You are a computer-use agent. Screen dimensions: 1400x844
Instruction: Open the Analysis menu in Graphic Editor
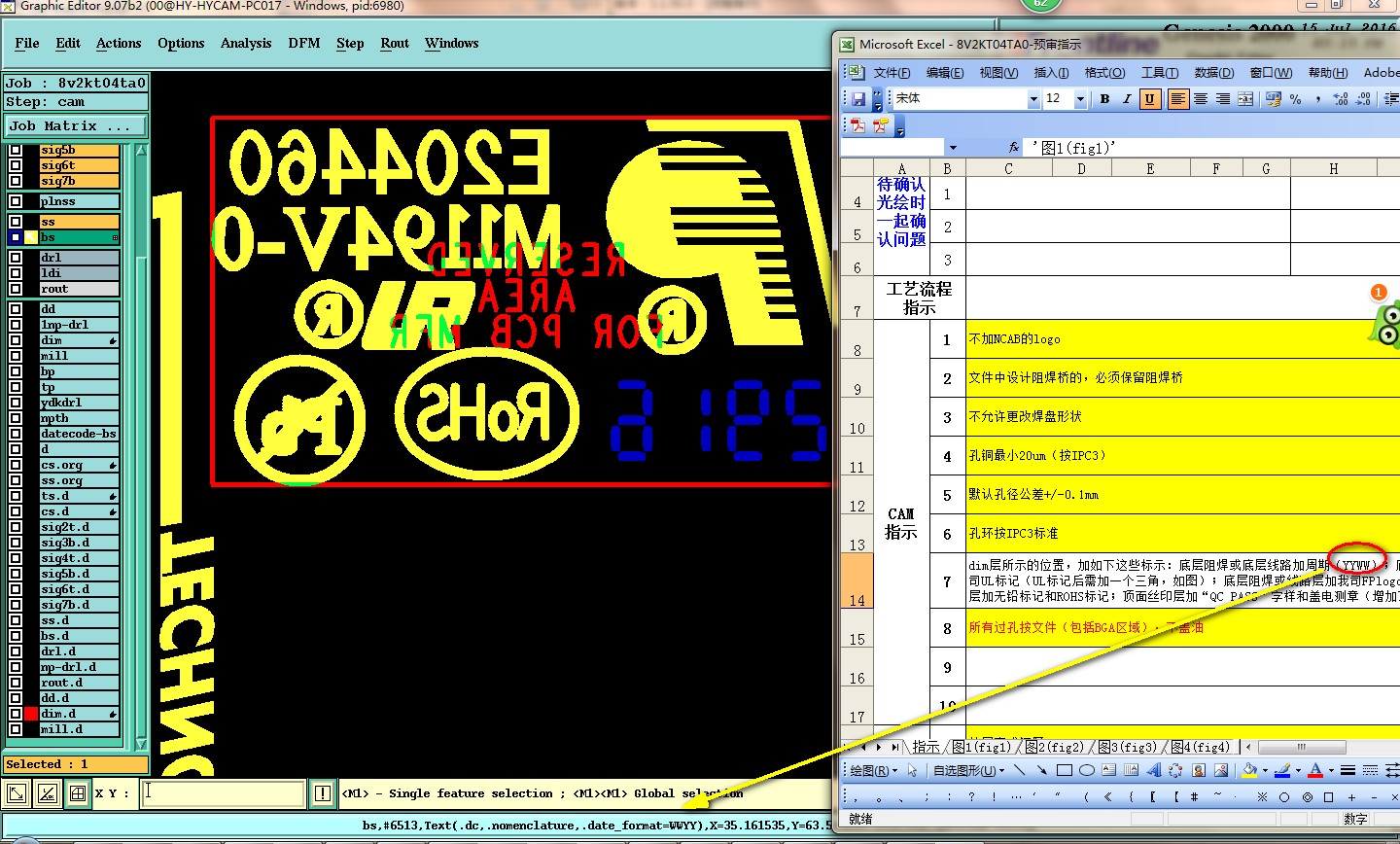(246, 43)
